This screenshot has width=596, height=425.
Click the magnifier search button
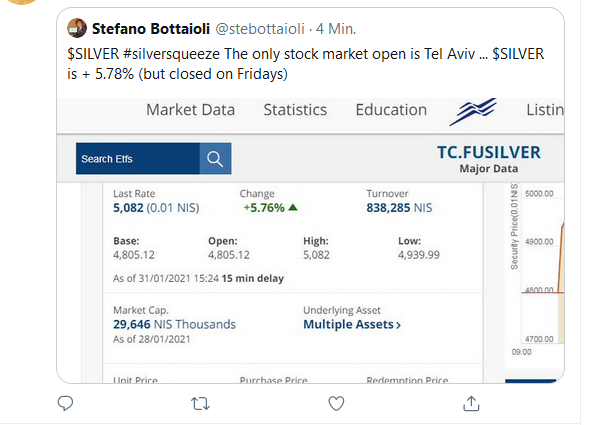pyautogui.click(x=215, y=159)
